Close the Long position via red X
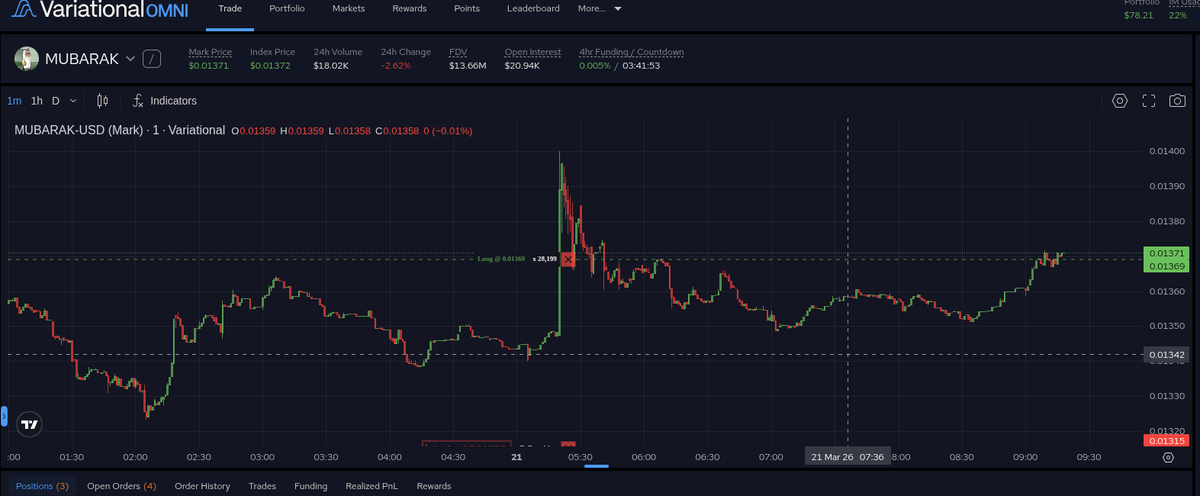The height and width of the screenshot is (496, 1200). 568,259
